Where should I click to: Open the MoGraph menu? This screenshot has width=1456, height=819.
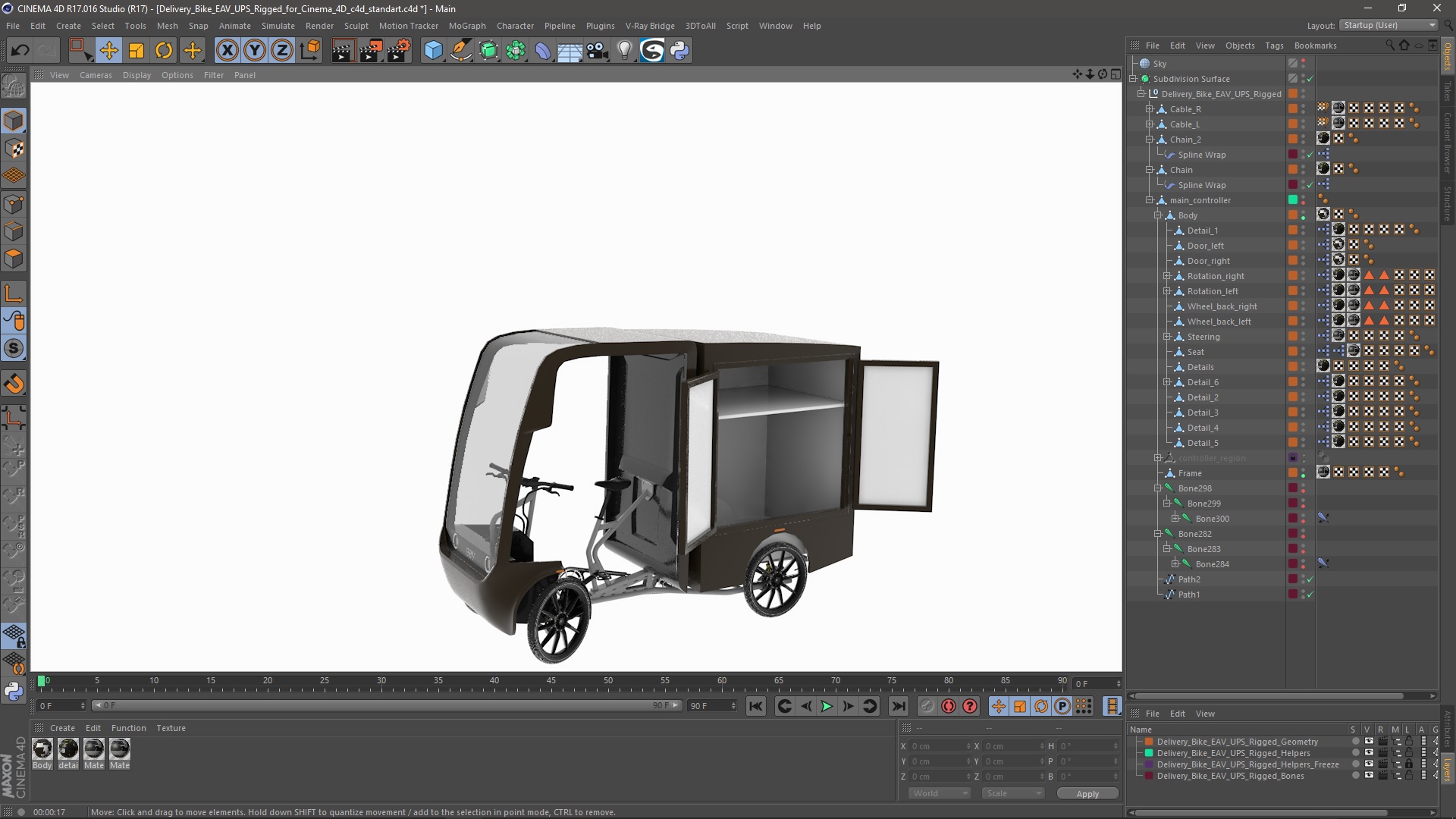pos(466,26)
